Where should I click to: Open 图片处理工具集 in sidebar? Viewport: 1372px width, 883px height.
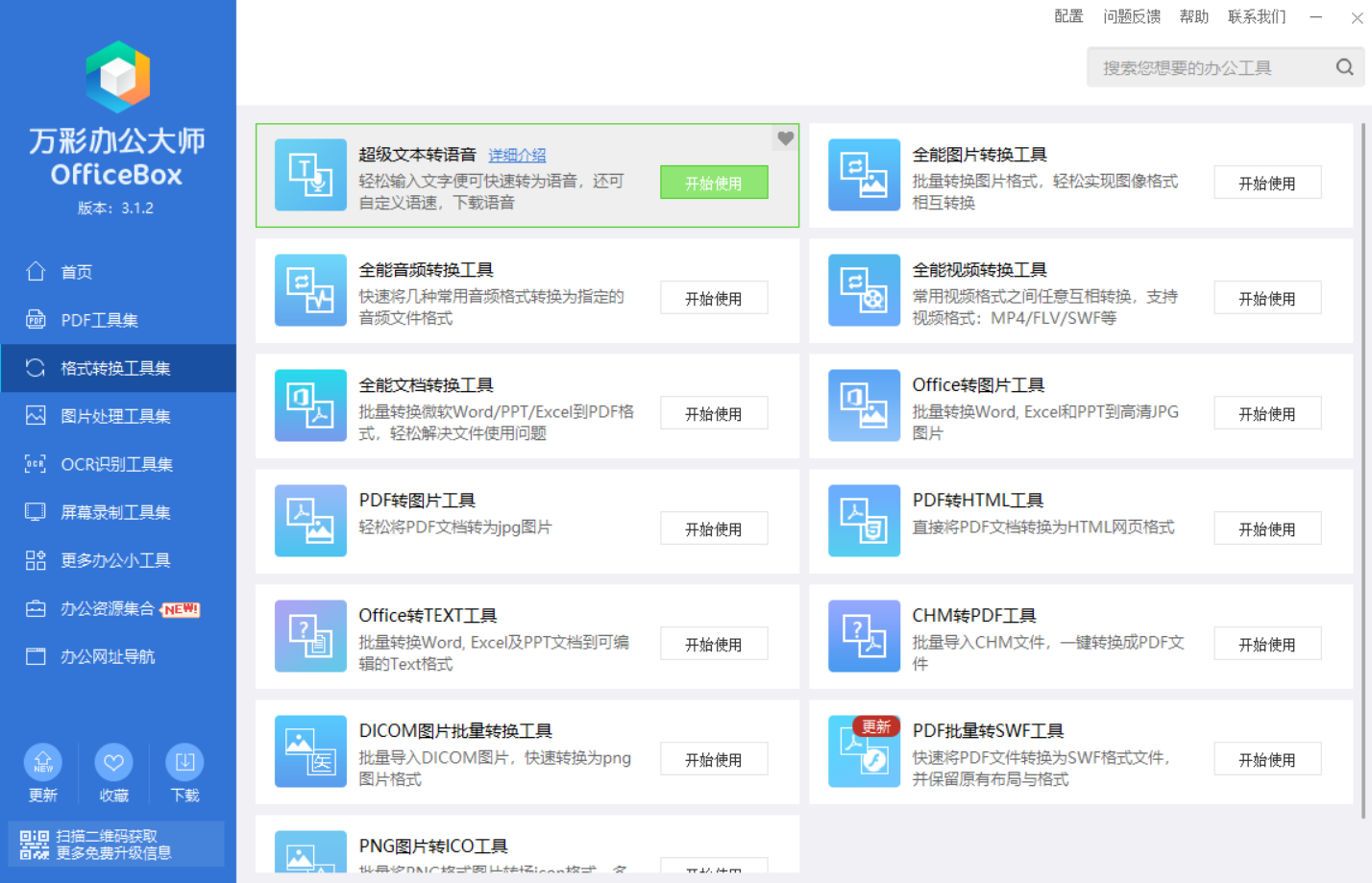[118, 416]
